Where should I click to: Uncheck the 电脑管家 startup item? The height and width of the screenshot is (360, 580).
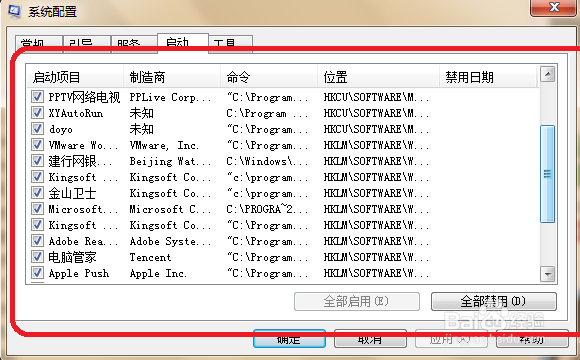pyautogui.click(x=37, y=257)
